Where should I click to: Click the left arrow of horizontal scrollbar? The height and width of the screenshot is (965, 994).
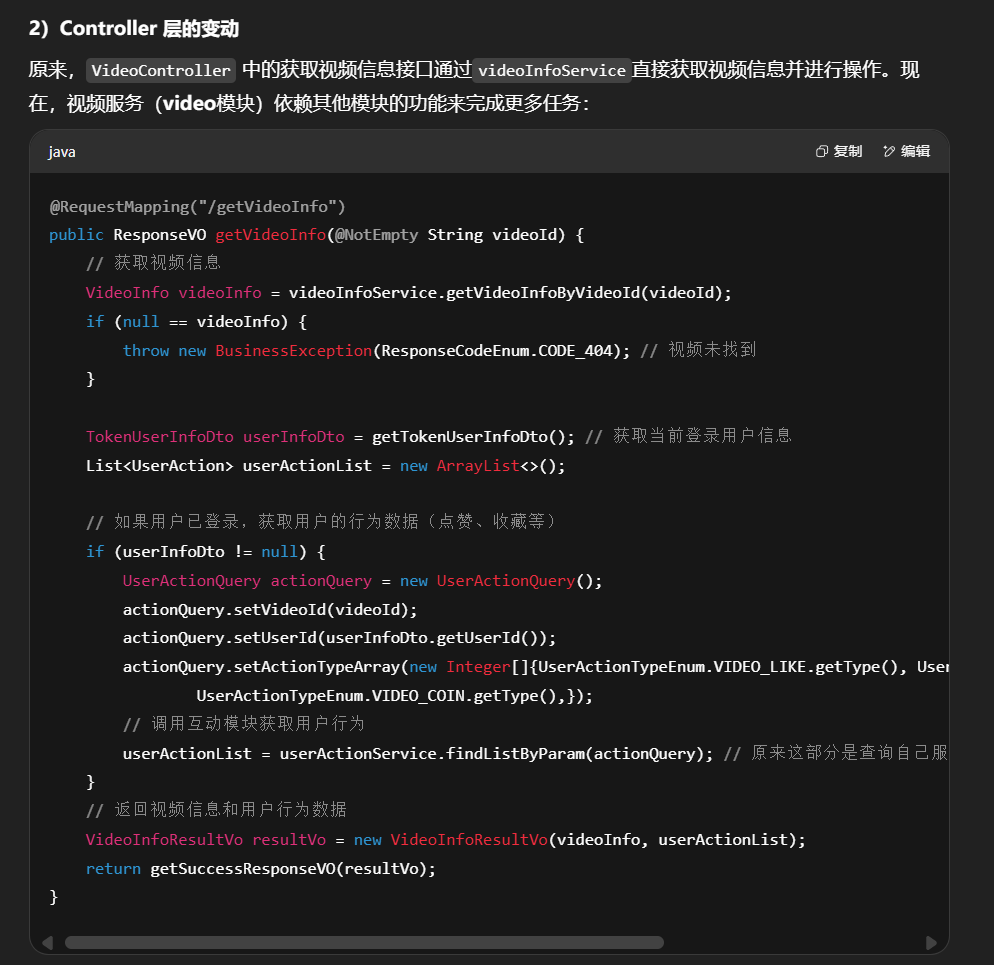coord(46,942)
